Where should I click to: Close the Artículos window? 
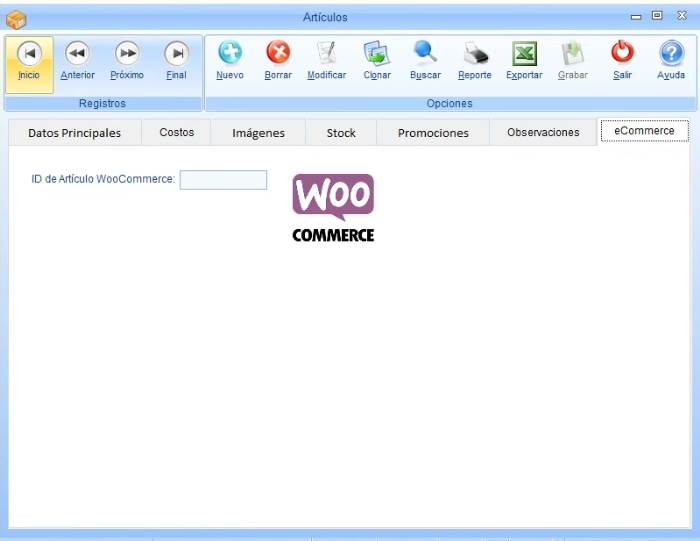(x=682, y=16)
